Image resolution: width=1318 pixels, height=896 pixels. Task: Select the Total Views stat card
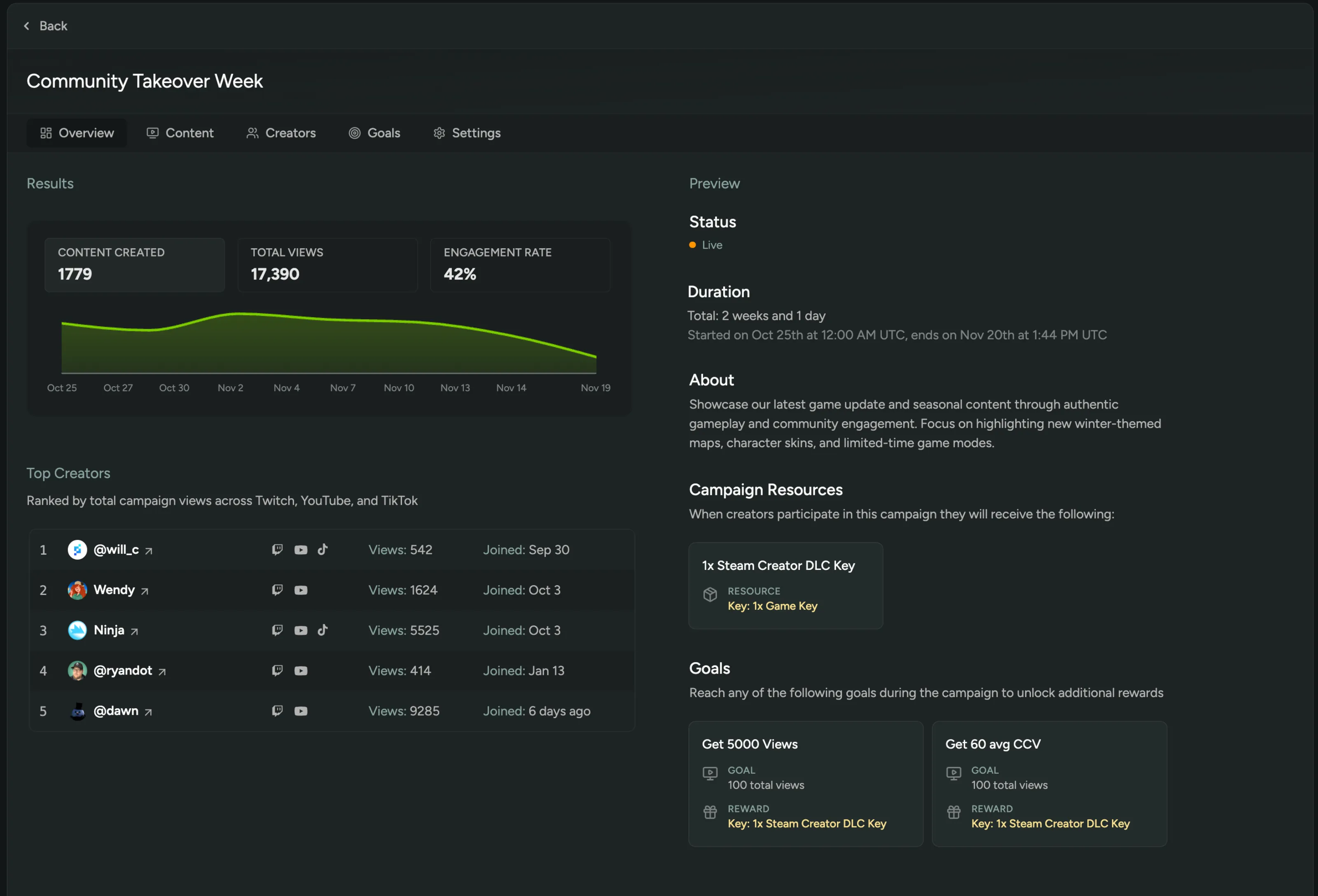327,265
